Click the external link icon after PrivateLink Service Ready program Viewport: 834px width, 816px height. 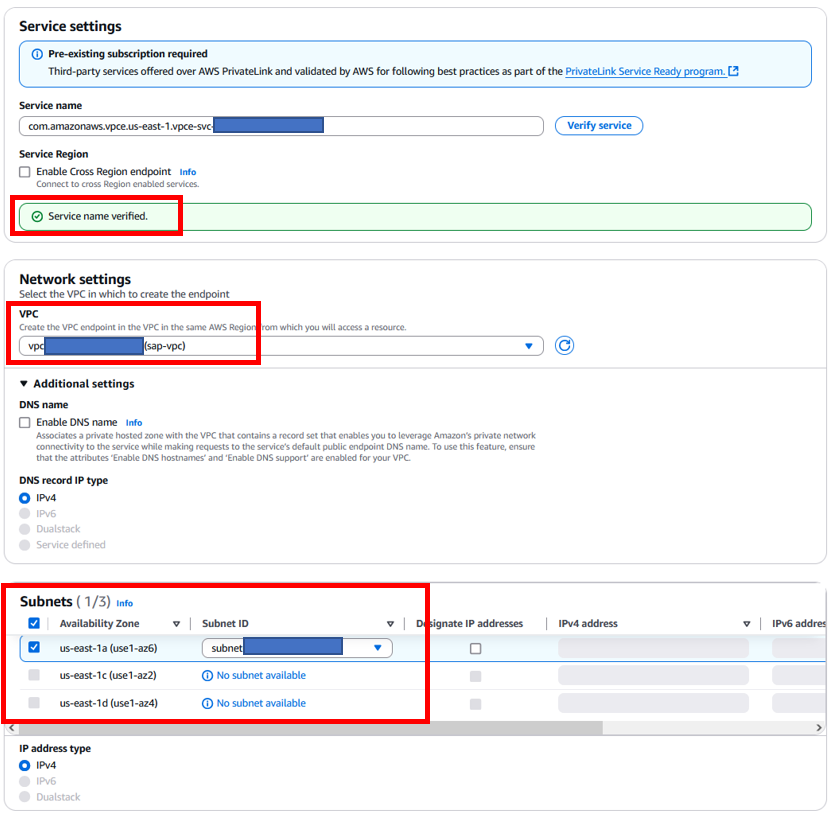[x=733, y=71]
